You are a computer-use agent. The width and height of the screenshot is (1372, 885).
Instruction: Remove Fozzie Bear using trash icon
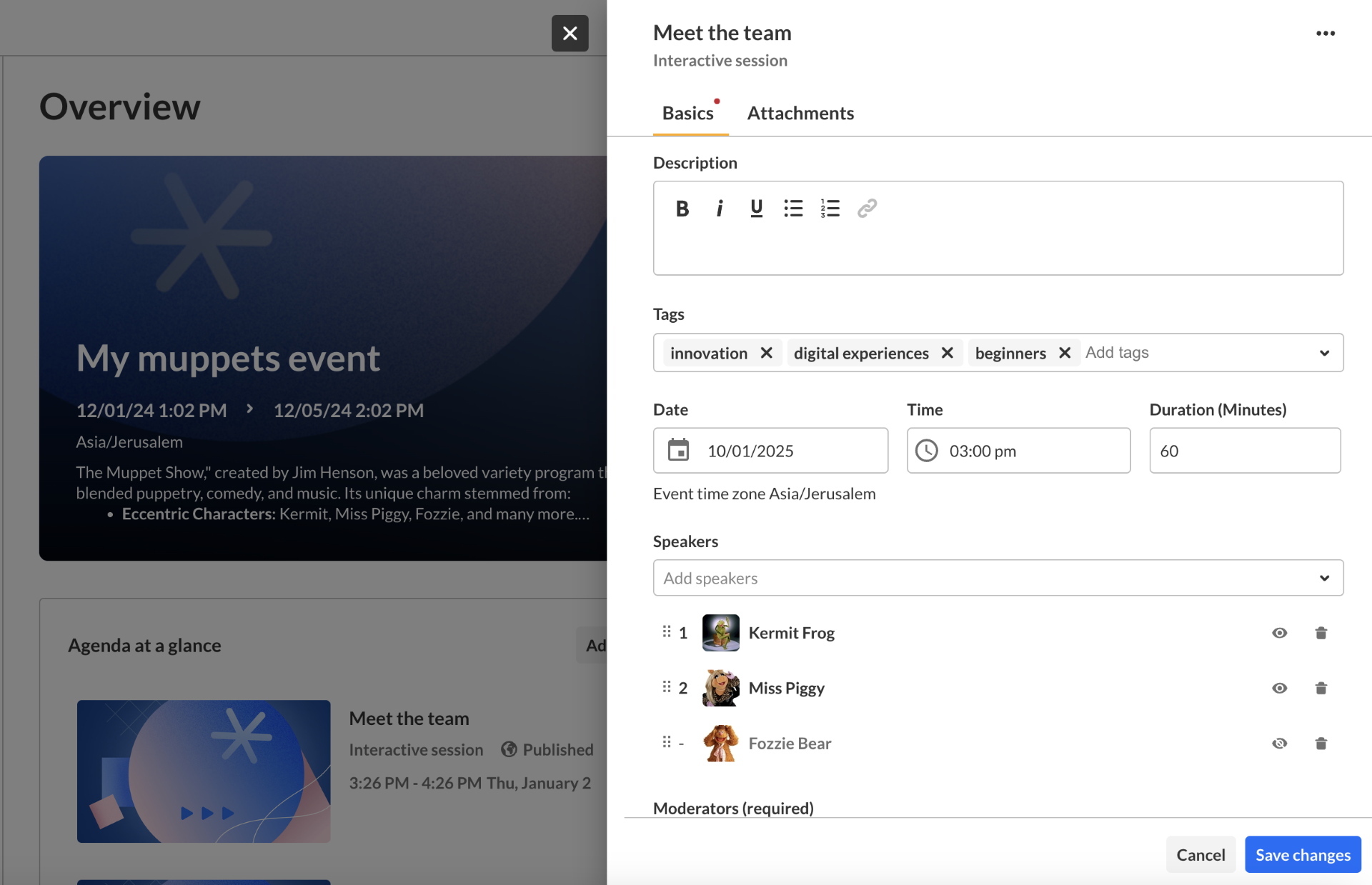(1321, 744)
